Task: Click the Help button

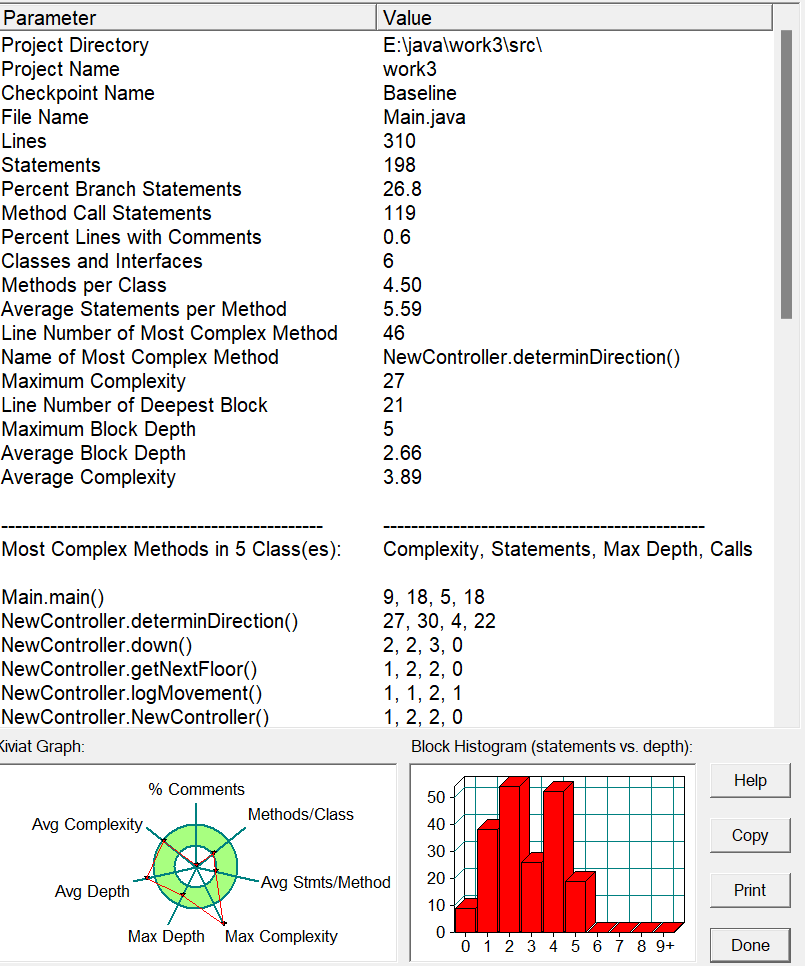Action: coord(750,781)
